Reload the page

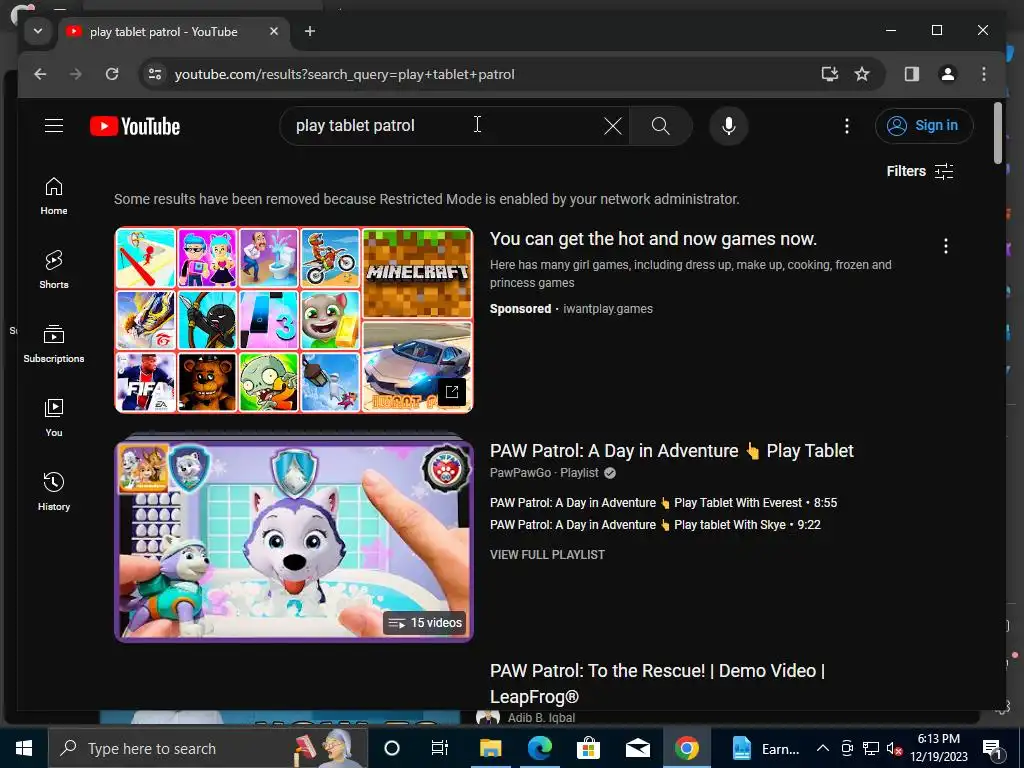pyautogui.click(x=112, y=74)
